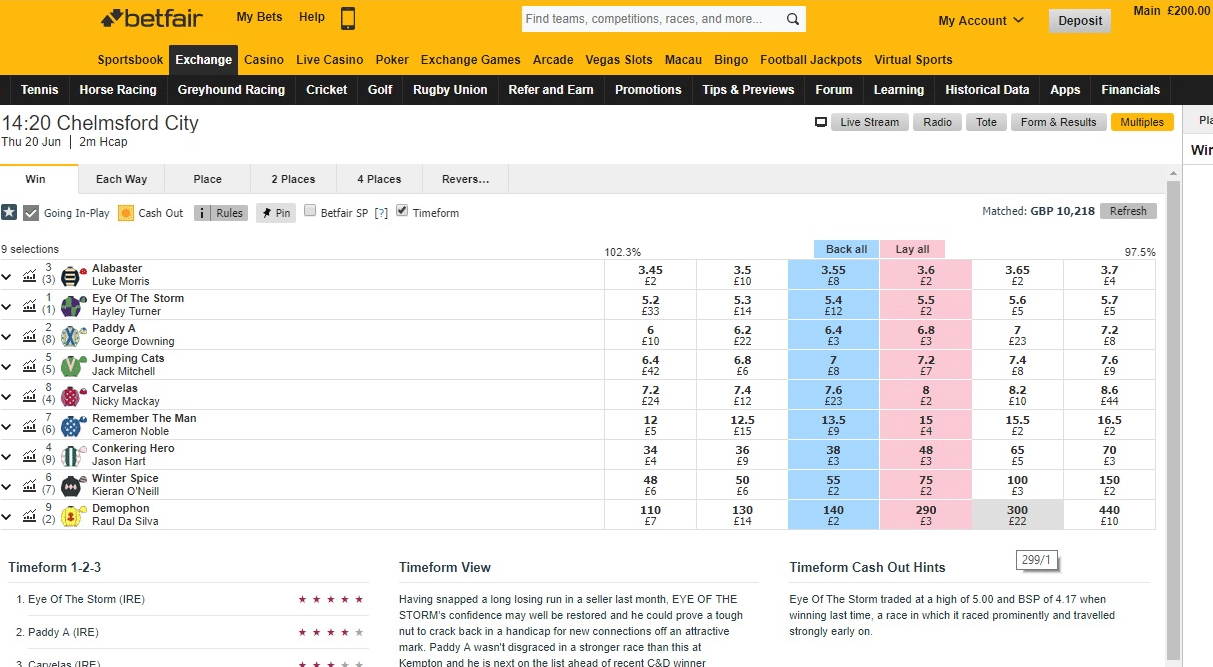
Task: Click Winter Spice's black silks icon
Action: [x=71, y=486]
